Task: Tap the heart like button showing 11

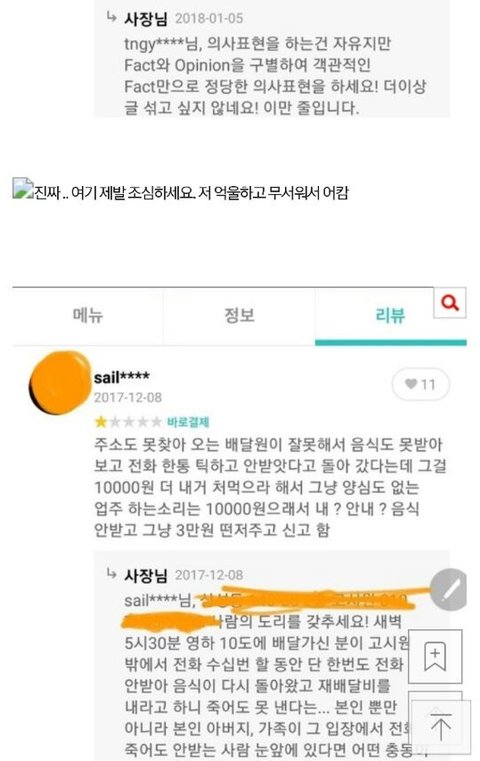Action: pyautogui.click(x=420, y=384)
